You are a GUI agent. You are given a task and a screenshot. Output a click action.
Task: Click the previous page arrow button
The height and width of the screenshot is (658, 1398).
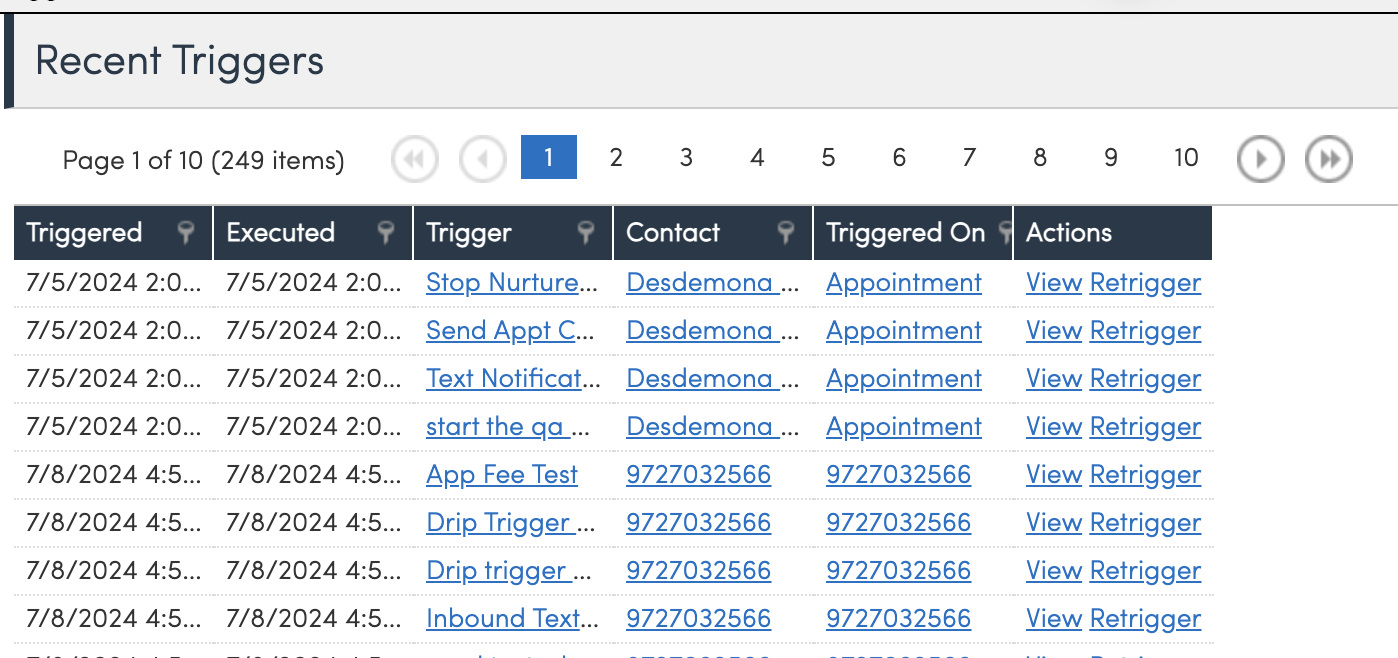[482, 158]
